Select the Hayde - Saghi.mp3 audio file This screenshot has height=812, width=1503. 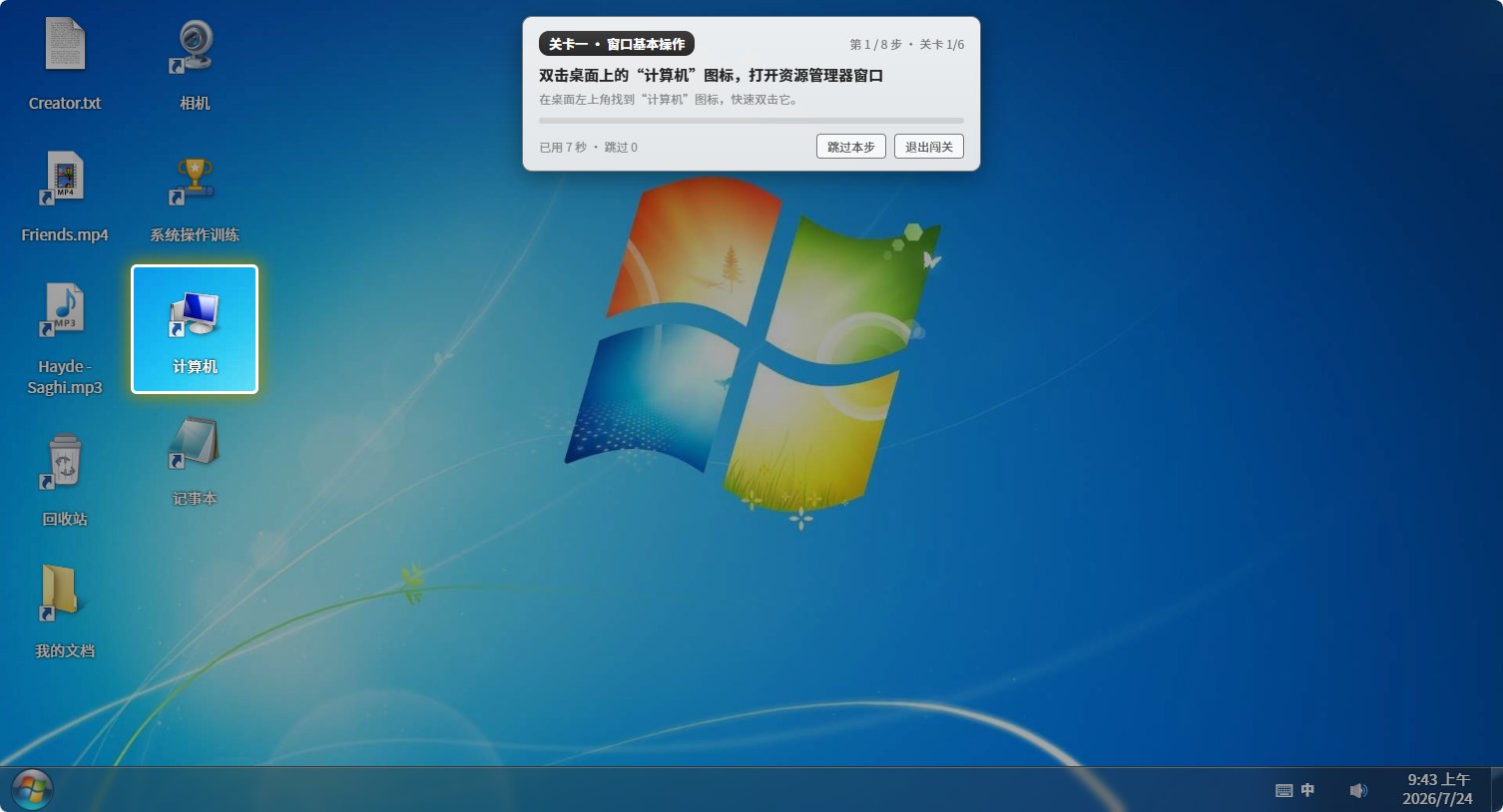pyautogui.click(x=65, y=339)
